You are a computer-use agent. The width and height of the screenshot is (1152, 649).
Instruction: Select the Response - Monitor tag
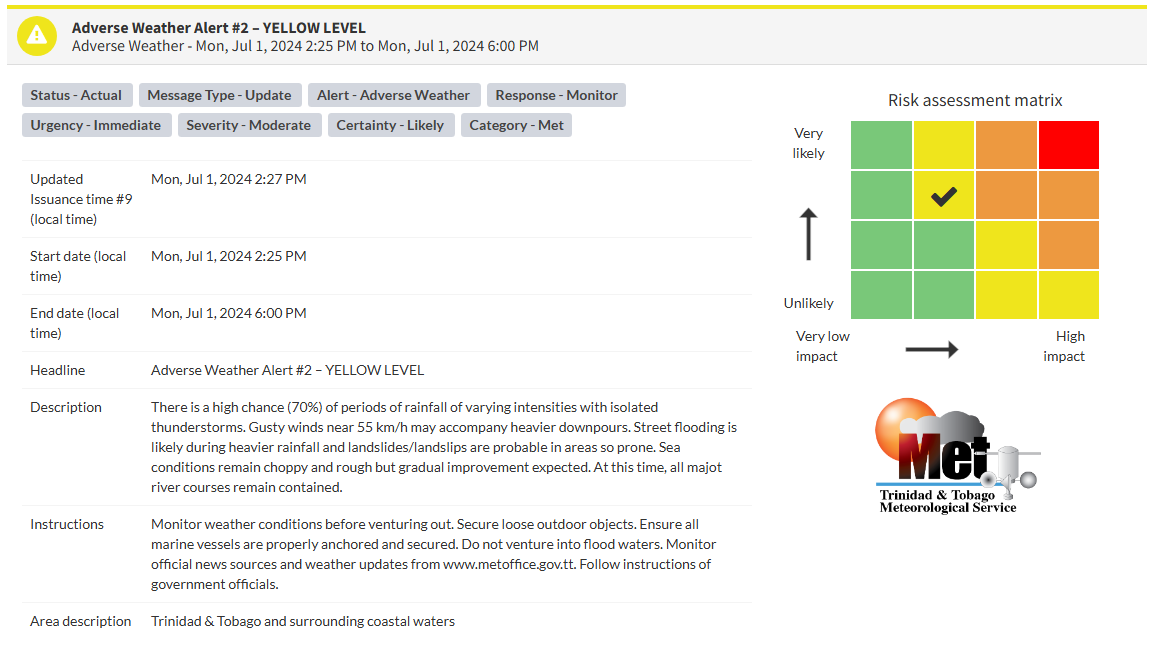click(x=556, y=95)
